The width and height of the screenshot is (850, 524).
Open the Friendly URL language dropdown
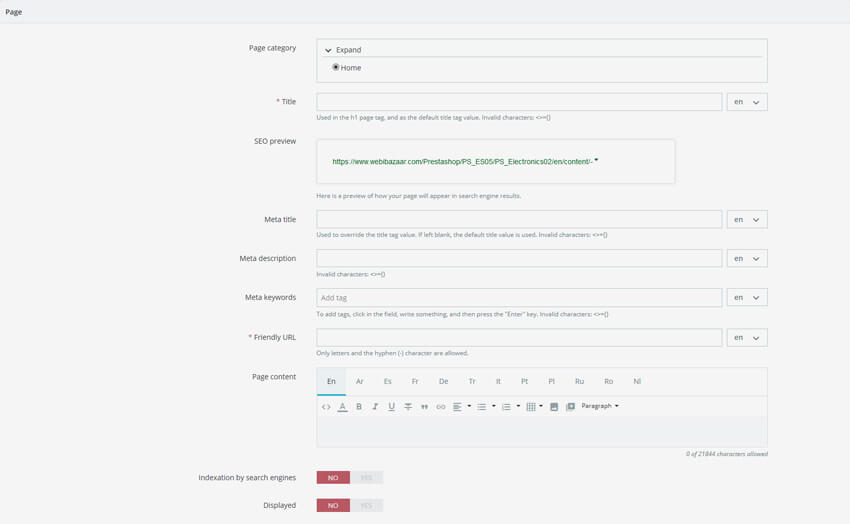tap(747, 338)
